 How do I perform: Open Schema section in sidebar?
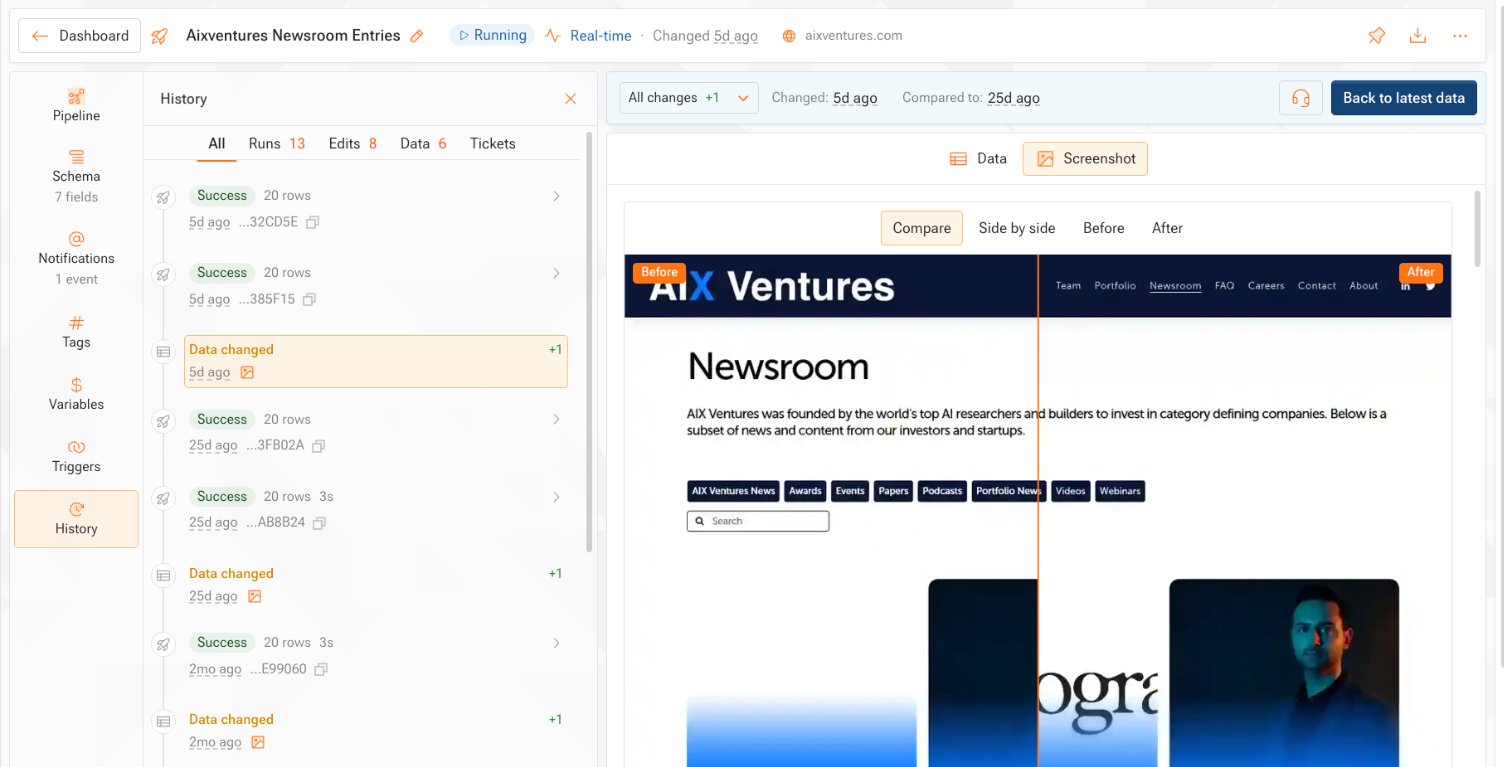[76, 176]
